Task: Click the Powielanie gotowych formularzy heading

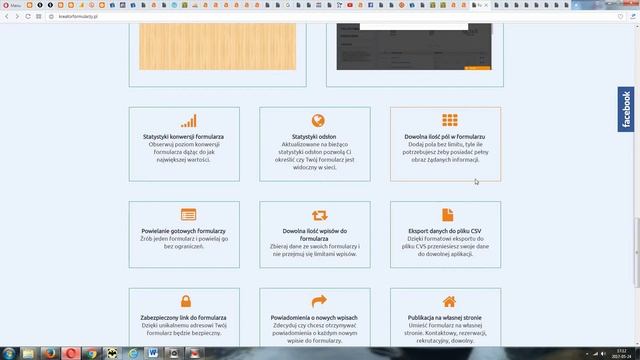Action: [184, 231]
